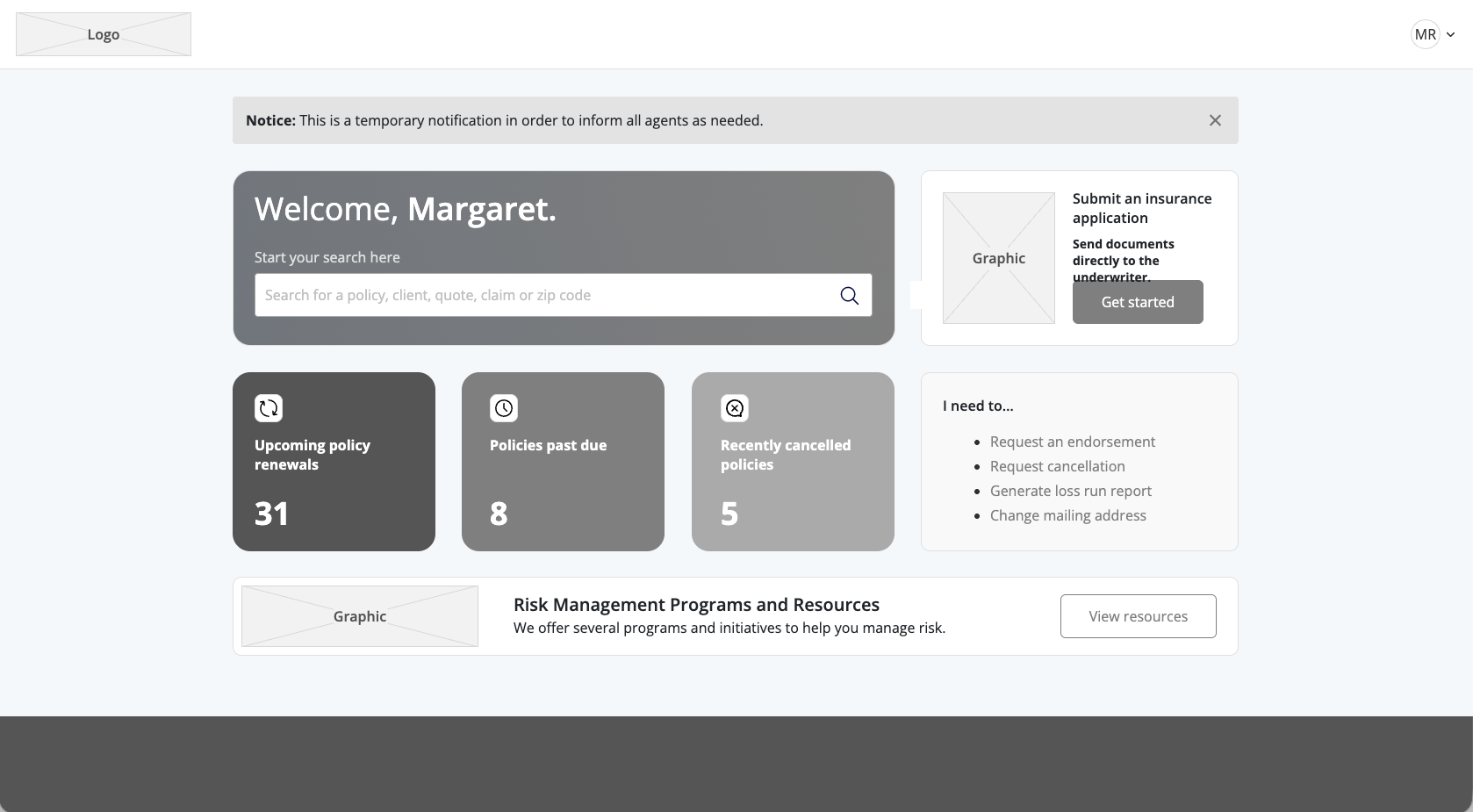Select Request an endorsement link
The height and width of the screenshot is (812, 1473).
1073,442
